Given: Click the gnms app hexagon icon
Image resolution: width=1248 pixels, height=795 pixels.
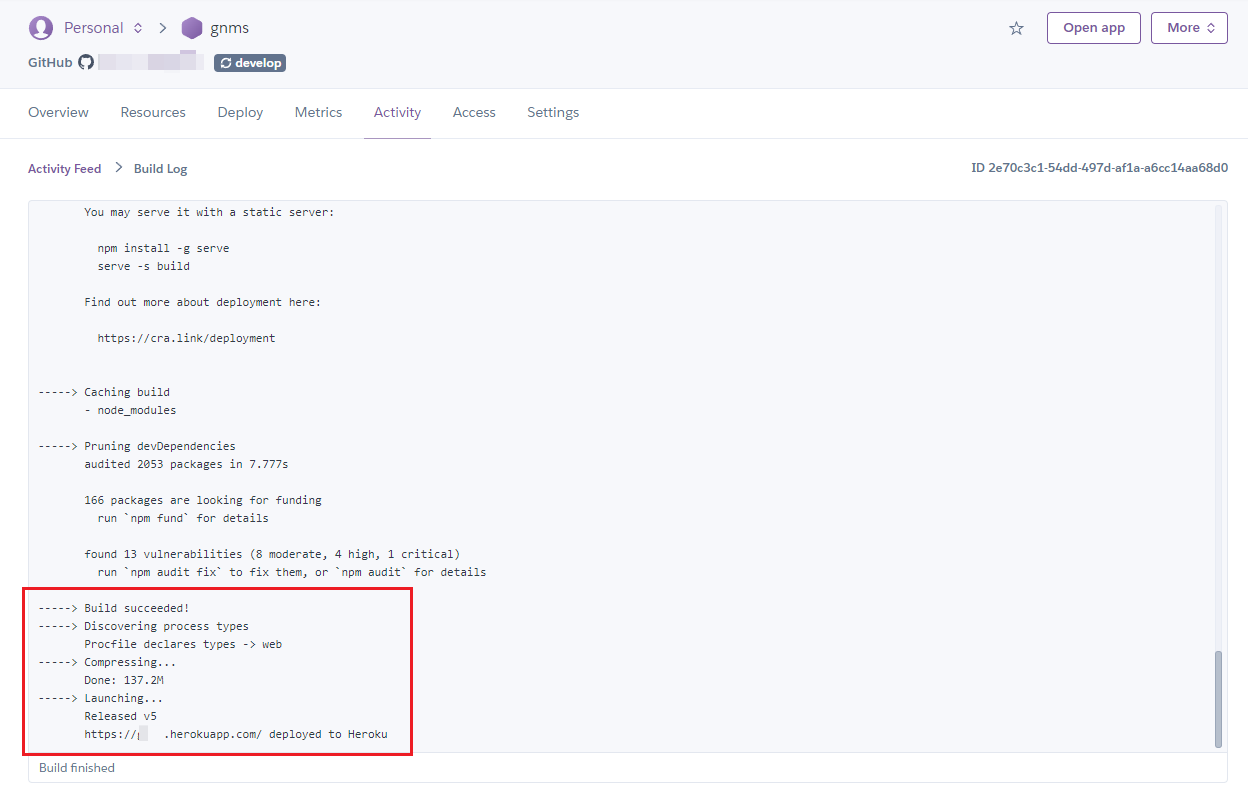Looking at the screenshot, I should [192, 28].
